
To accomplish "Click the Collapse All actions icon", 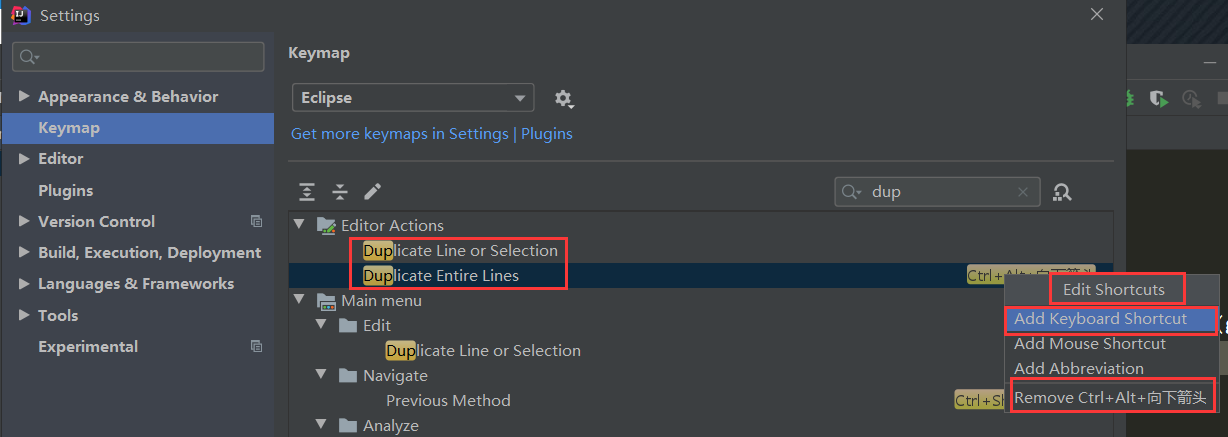I will coord(340,192).
